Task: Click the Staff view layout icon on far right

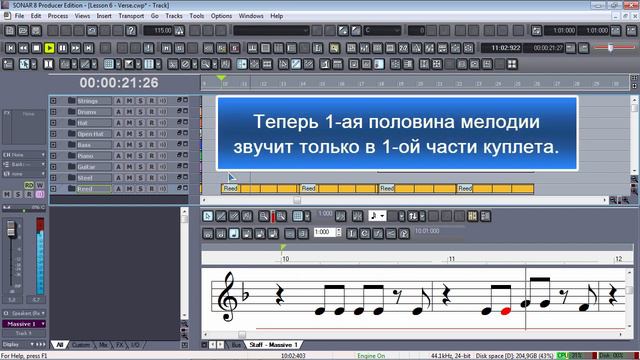Action: click(485, 216)
